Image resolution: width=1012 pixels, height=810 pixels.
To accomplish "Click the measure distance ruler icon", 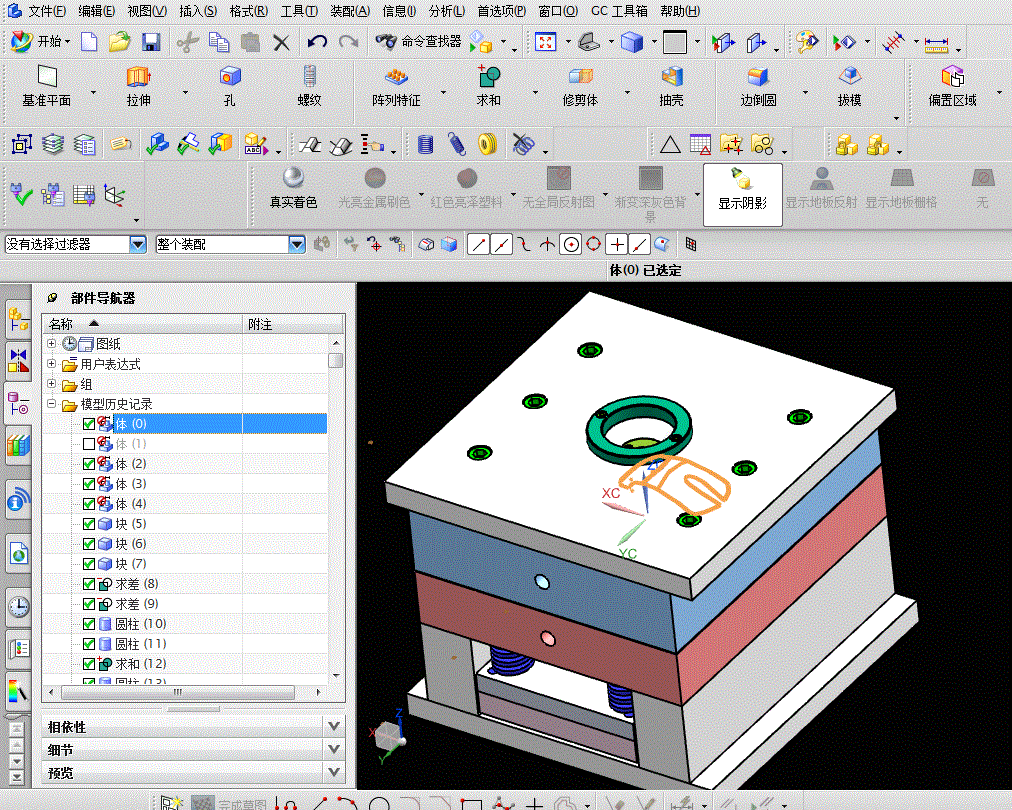I will [936, 44].
